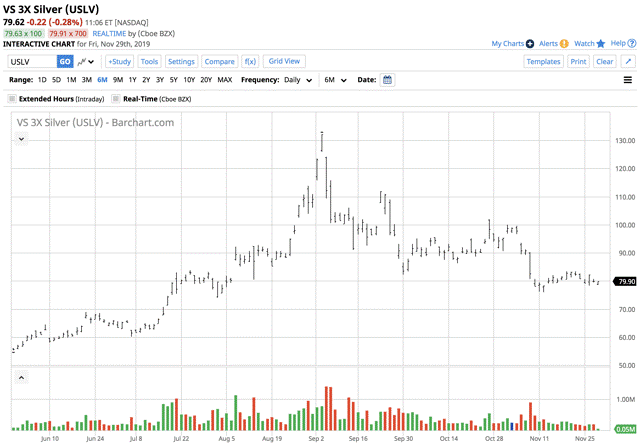Toggle Extended Hours checkbox

[x=12, y=99]
